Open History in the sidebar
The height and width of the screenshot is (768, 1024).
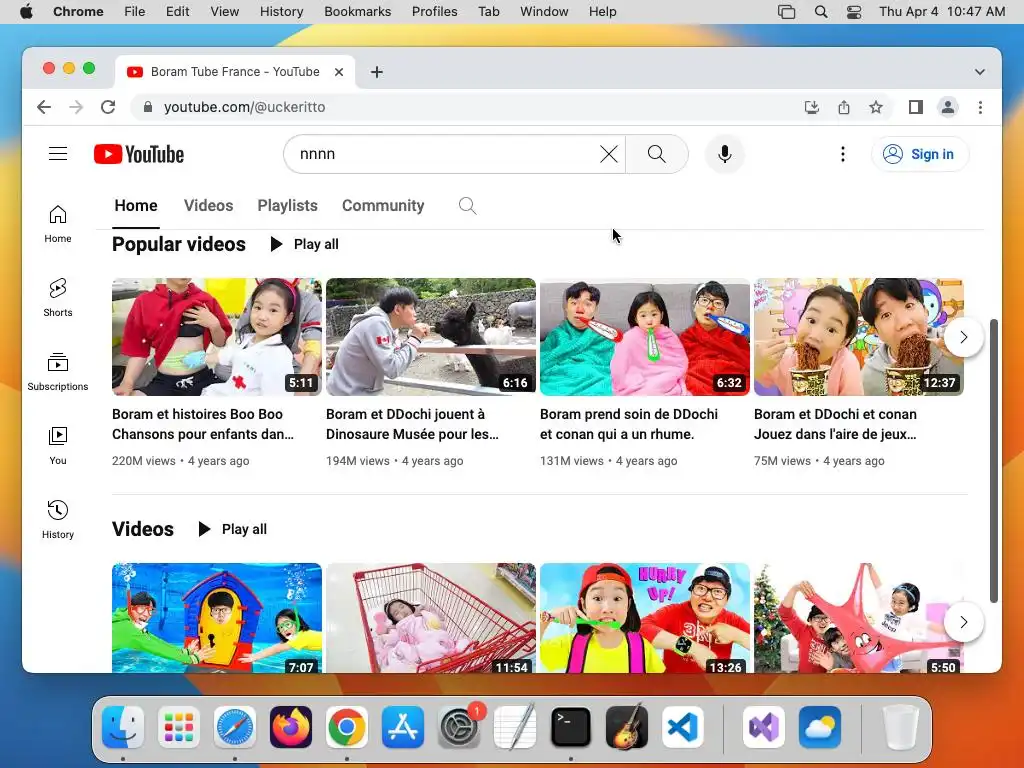[x=58, y=519]
